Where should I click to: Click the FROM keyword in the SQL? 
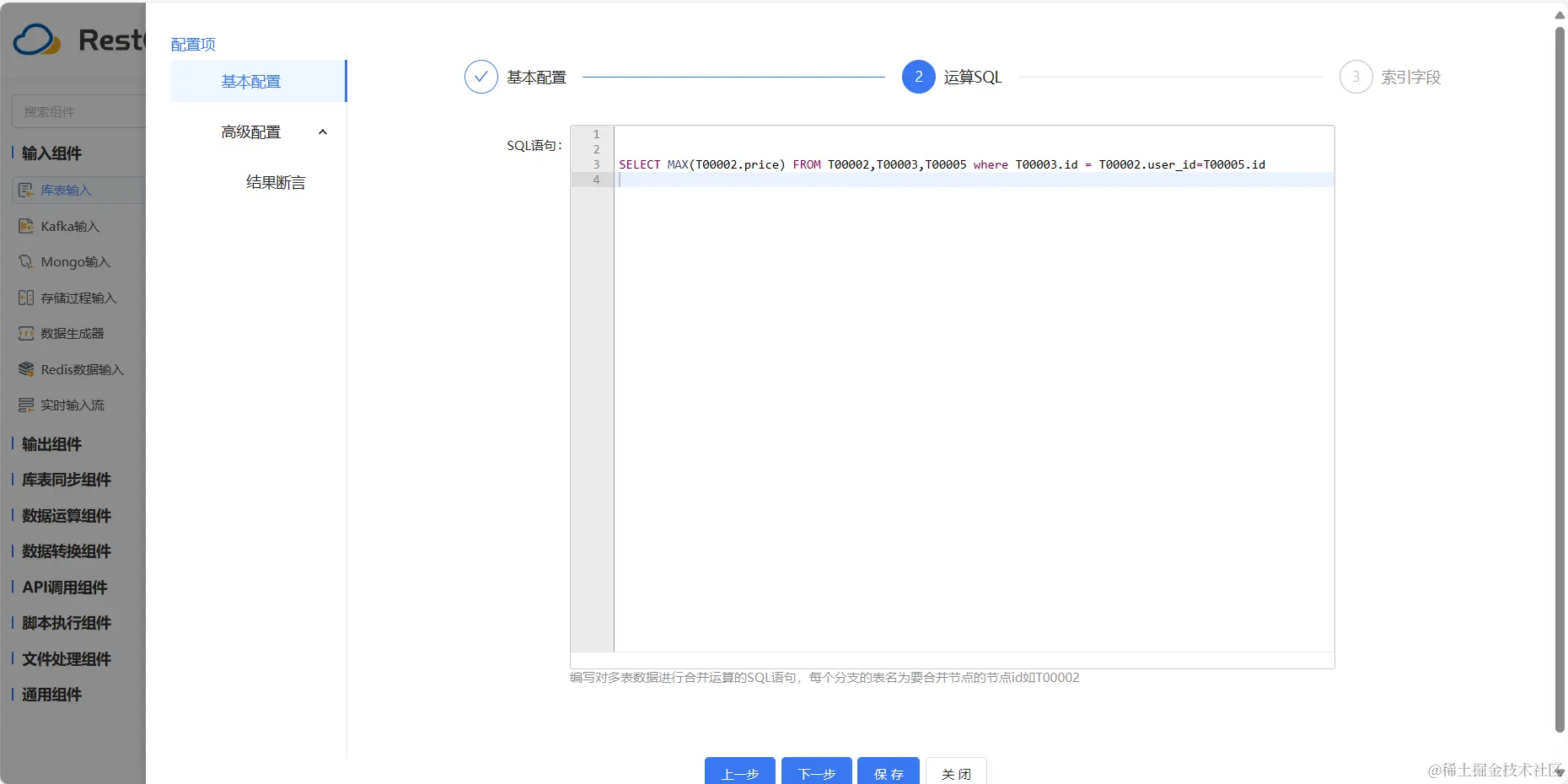pos(807,164)
